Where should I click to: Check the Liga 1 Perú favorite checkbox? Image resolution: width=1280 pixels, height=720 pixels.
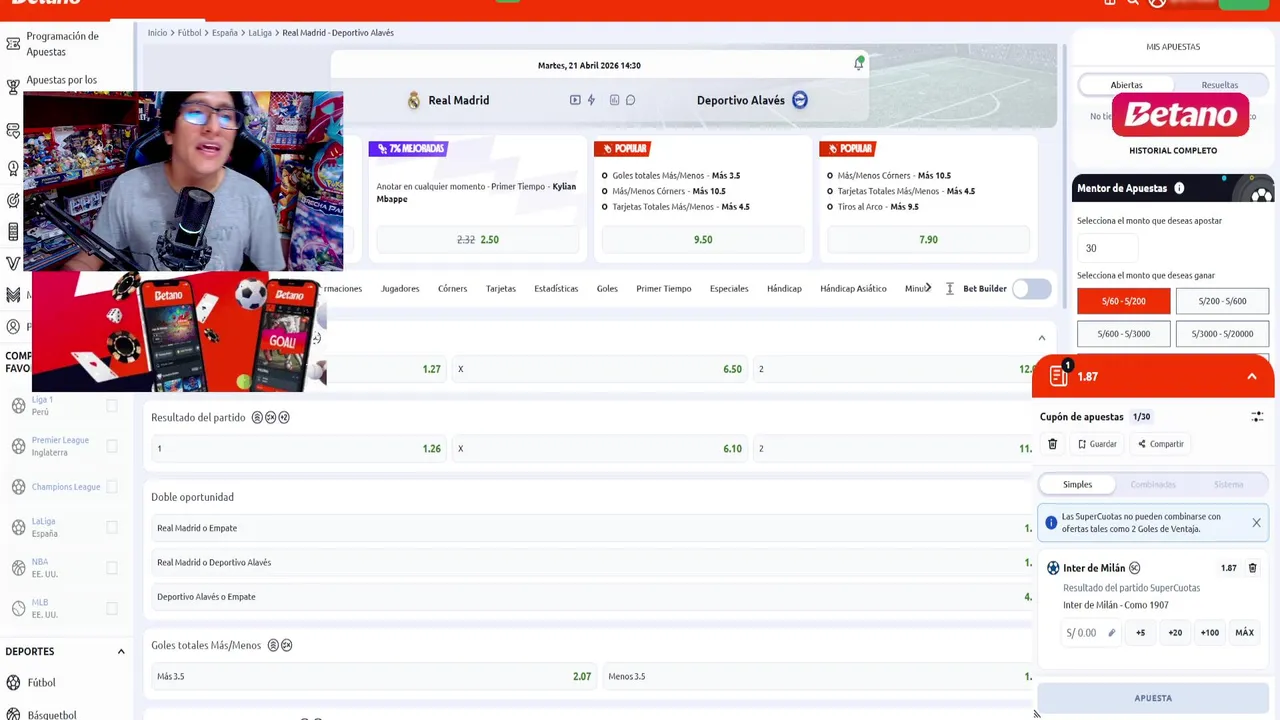pos(112,405)
